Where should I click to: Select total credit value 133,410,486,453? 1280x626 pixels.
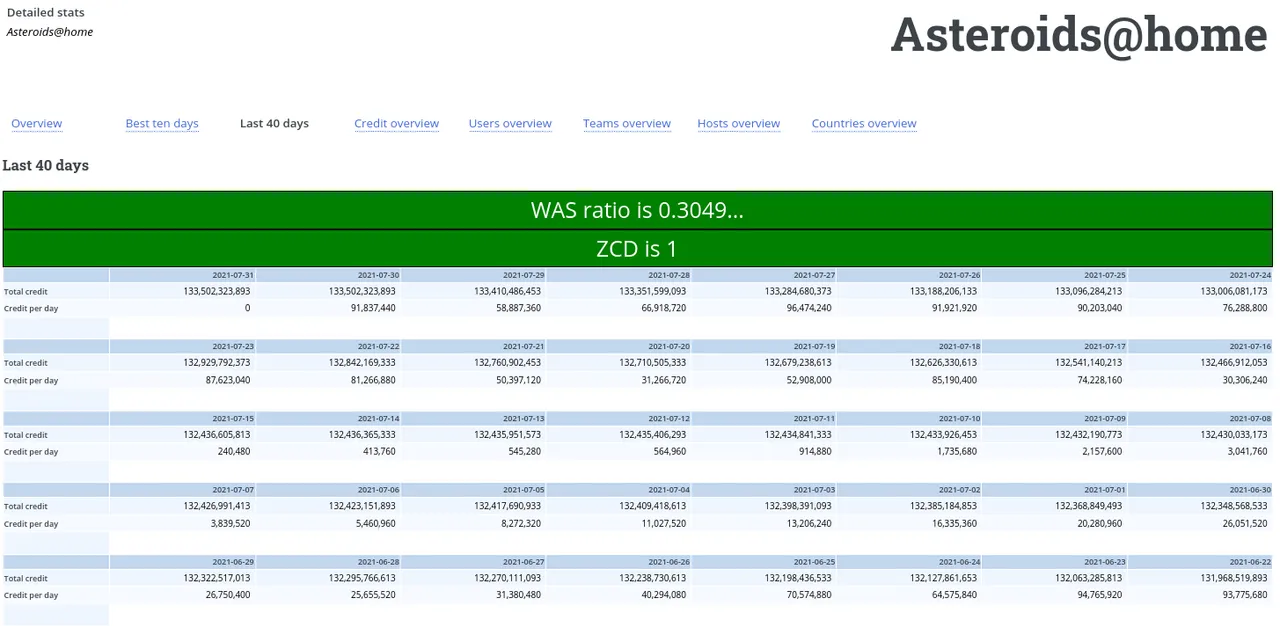507,291
